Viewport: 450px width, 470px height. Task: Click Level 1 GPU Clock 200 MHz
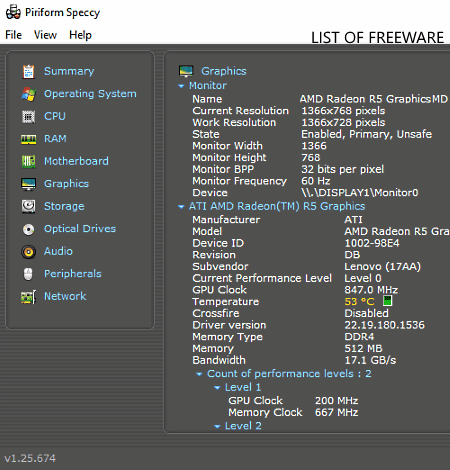(x=337, y=401)
